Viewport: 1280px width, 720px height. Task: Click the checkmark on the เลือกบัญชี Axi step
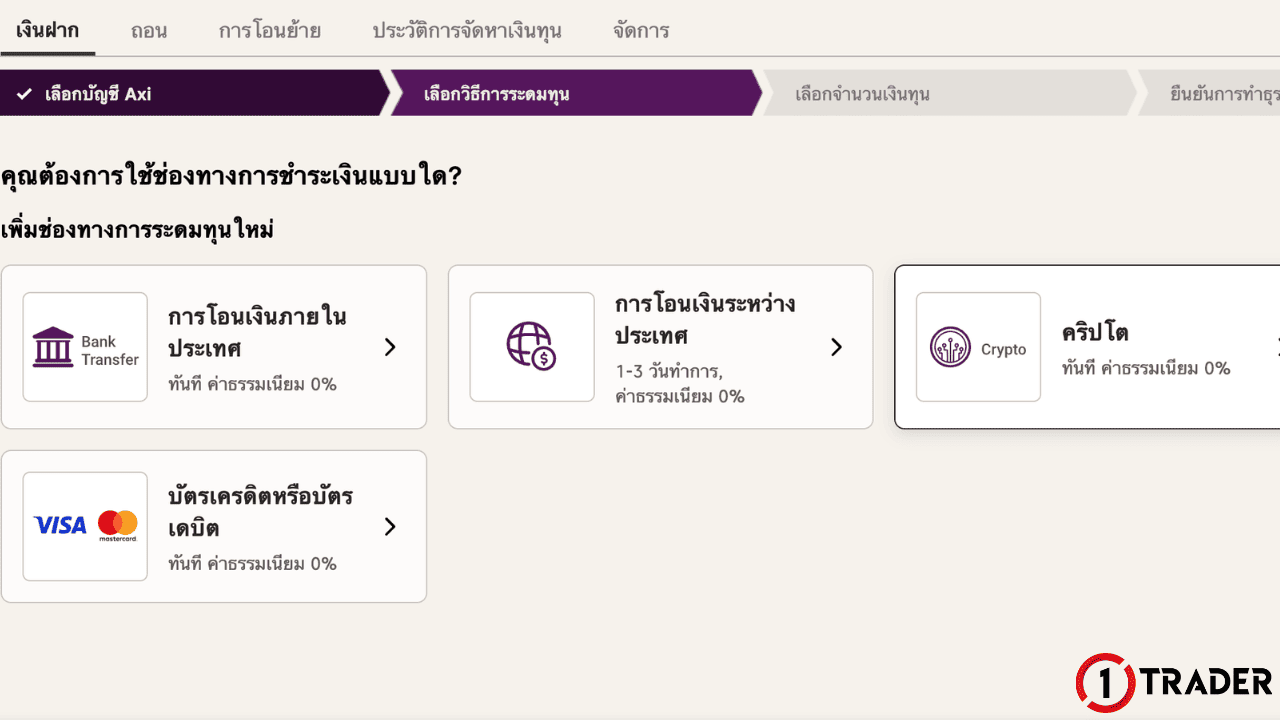24,92
